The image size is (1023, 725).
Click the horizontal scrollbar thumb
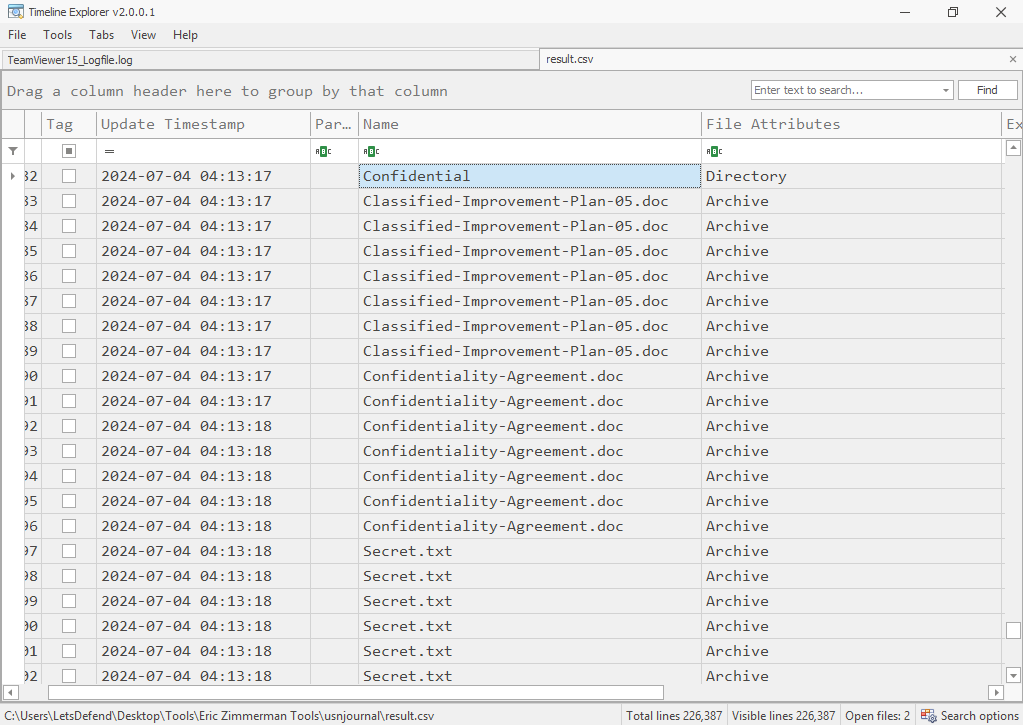[x=355, y=692]
